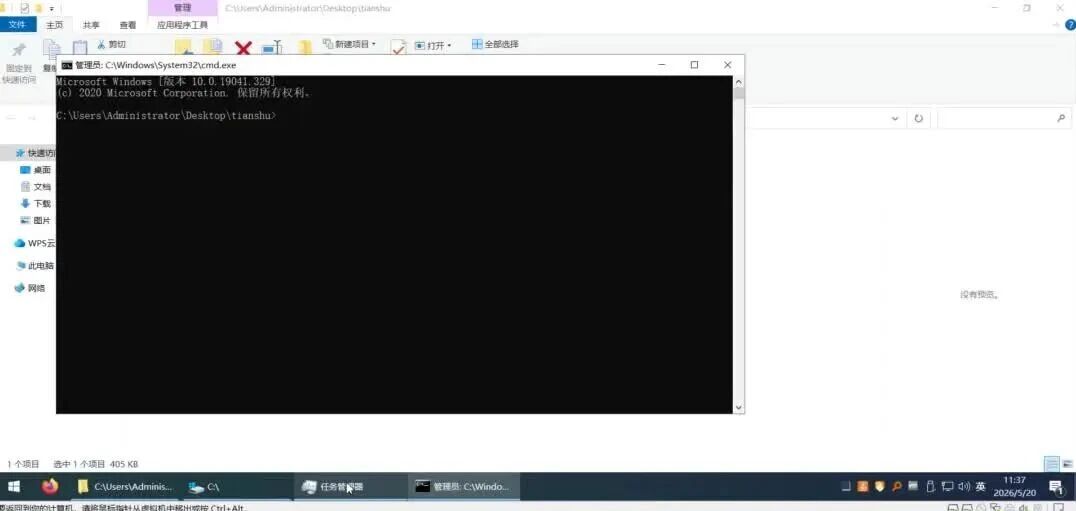Click the cmd scrollbar down arrow
The width and height of the screenshot is (1076, 511).
pyautogui.click(x=738, y=407)
